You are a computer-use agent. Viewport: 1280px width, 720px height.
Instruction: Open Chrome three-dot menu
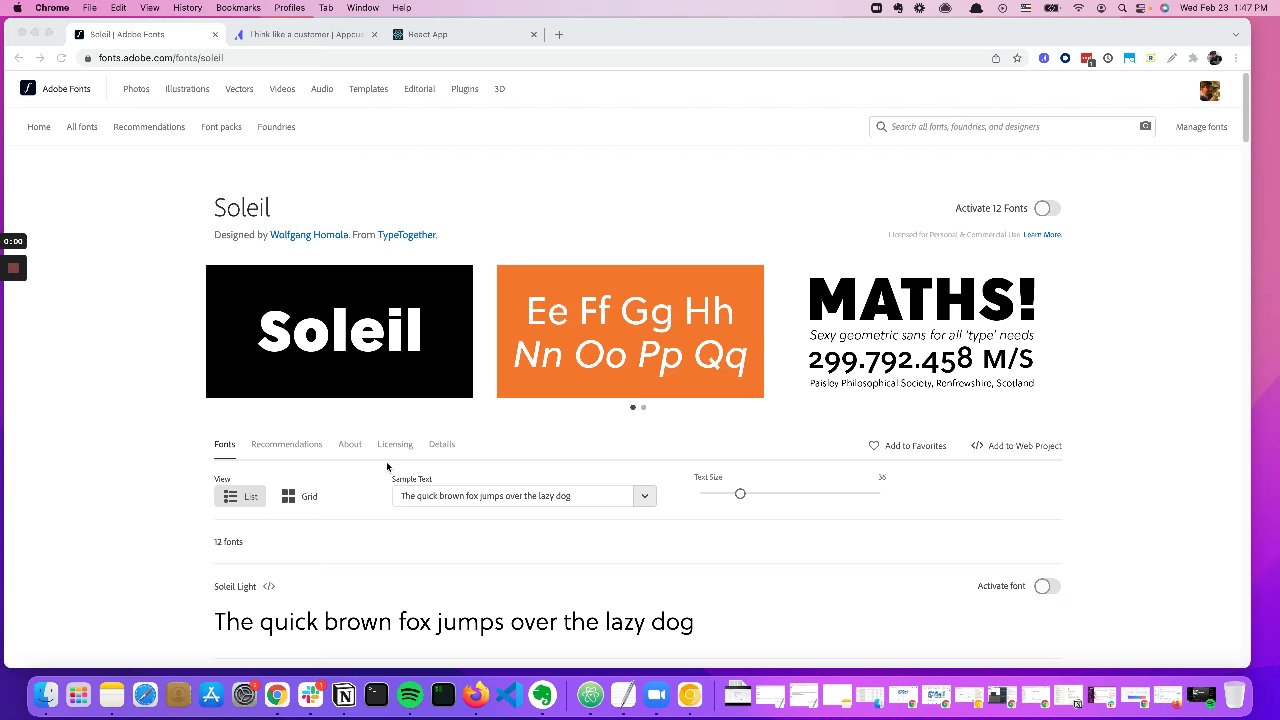(x=1236, y=58)
